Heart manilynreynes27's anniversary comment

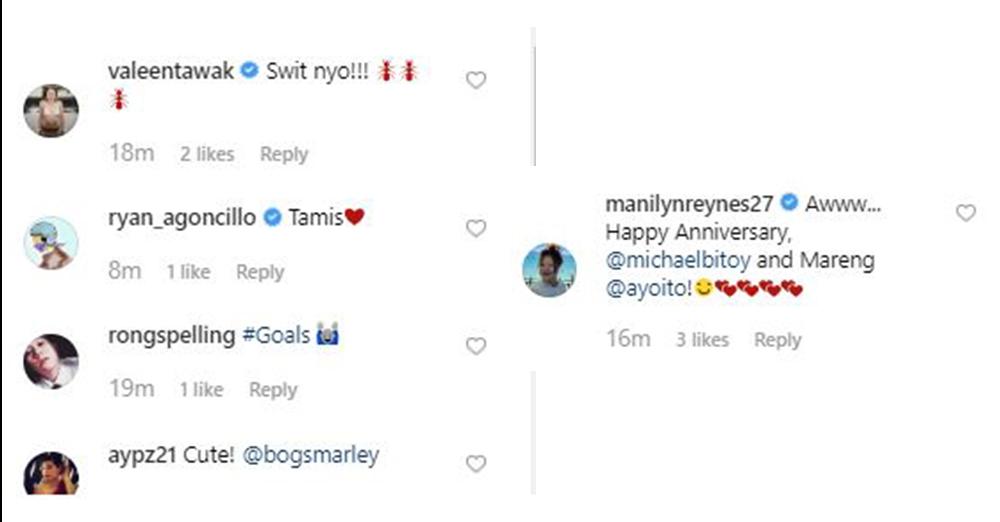(x=965, y=213)
